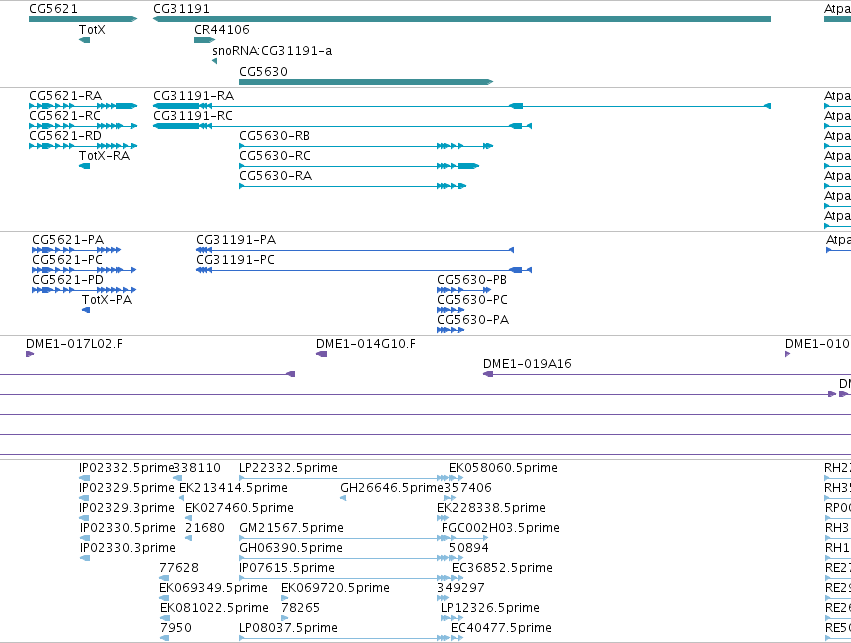Click the CR44106 gene label
The width and height of the screenshot is (851, 643).
pyautogui.click(x=222, y=30)
